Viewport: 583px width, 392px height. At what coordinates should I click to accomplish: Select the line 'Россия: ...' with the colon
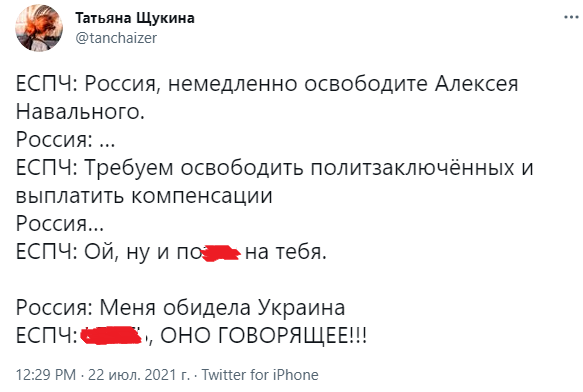point(65,140)
